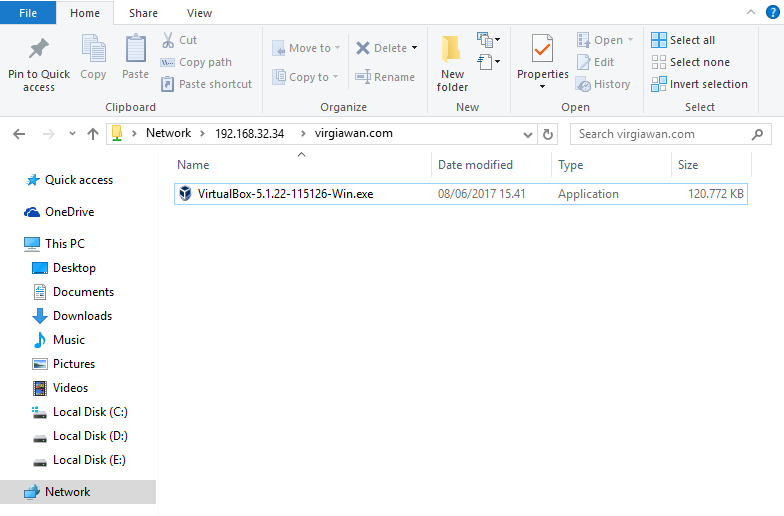Image resolution: width=784 pixels, height=516 pixels.
Task: Click the Network breadcrumb in address bar
Action: tap(168, 133)
